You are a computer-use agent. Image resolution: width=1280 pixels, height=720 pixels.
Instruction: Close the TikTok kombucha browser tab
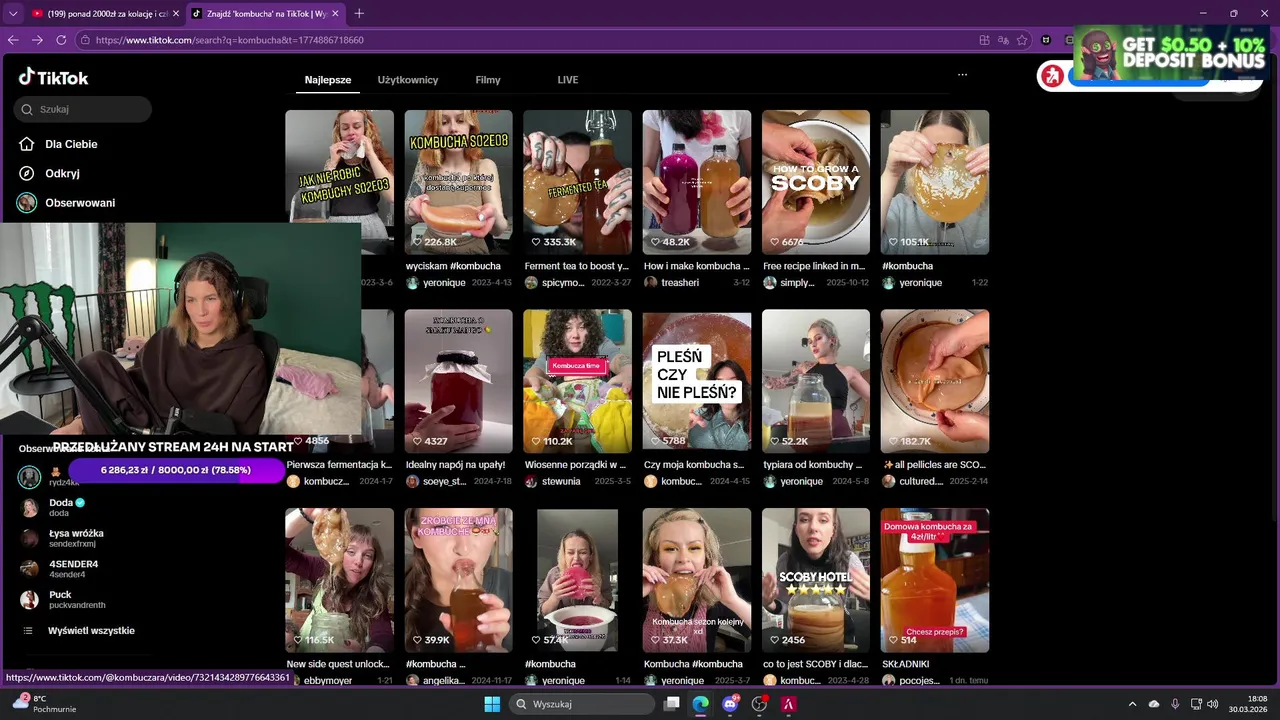tap(335, 13)
